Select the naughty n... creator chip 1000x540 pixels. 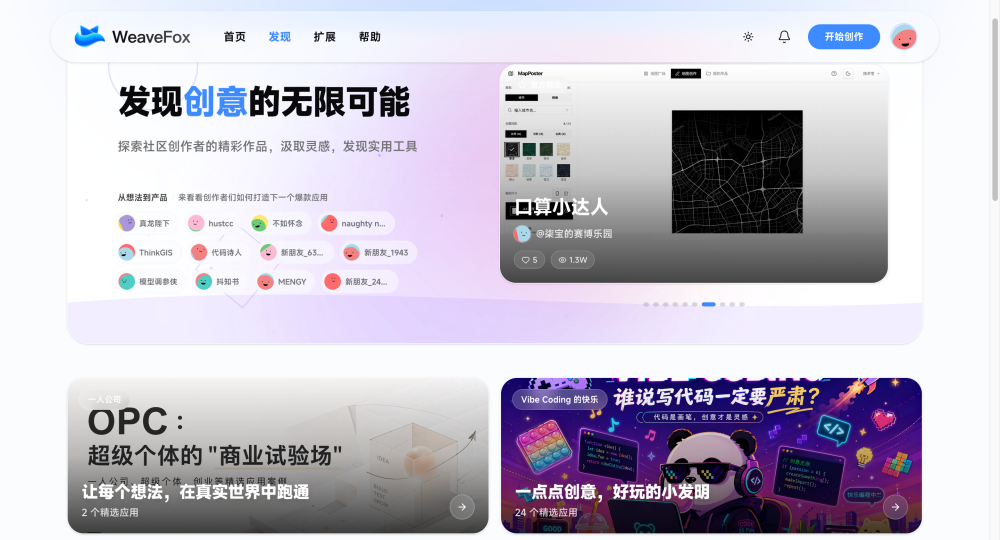pos(356,223)
